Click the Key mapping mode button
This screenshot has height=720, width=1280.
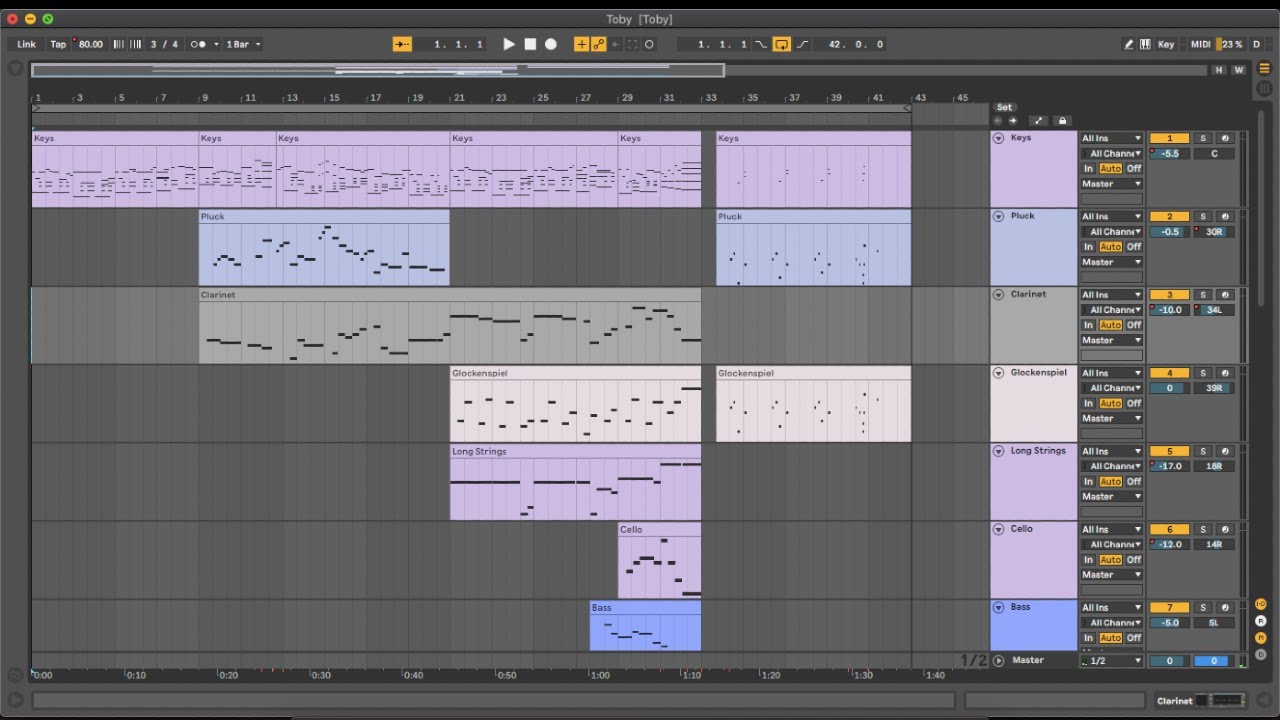pos(1166,44)
